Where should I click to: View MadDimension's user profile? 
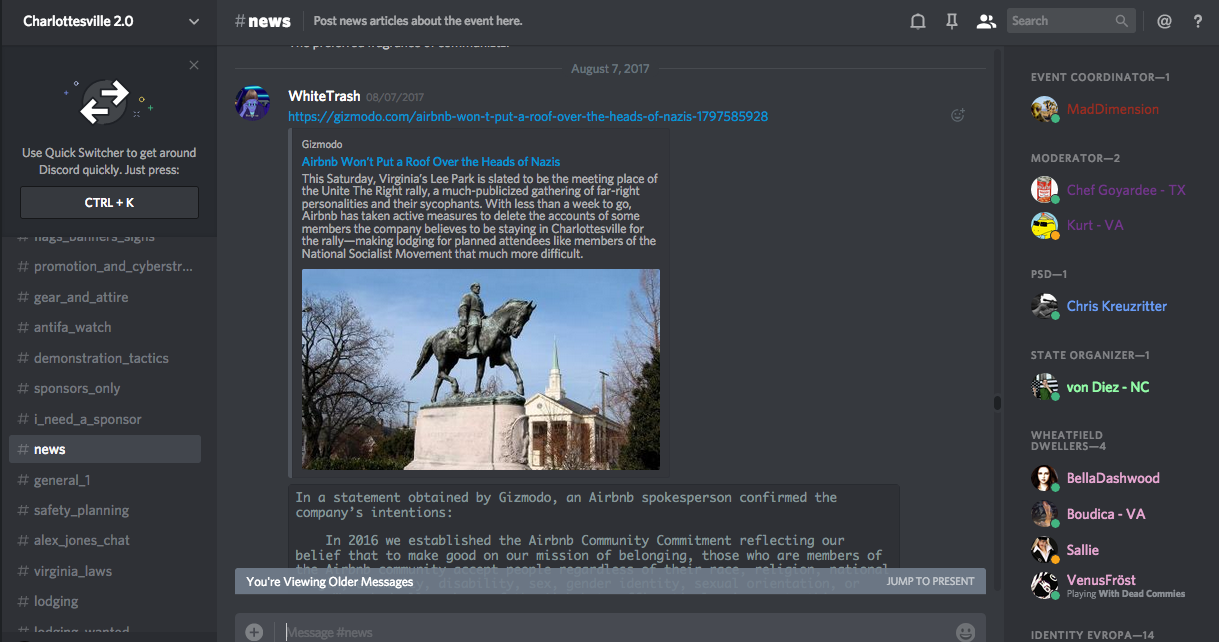1112,109
